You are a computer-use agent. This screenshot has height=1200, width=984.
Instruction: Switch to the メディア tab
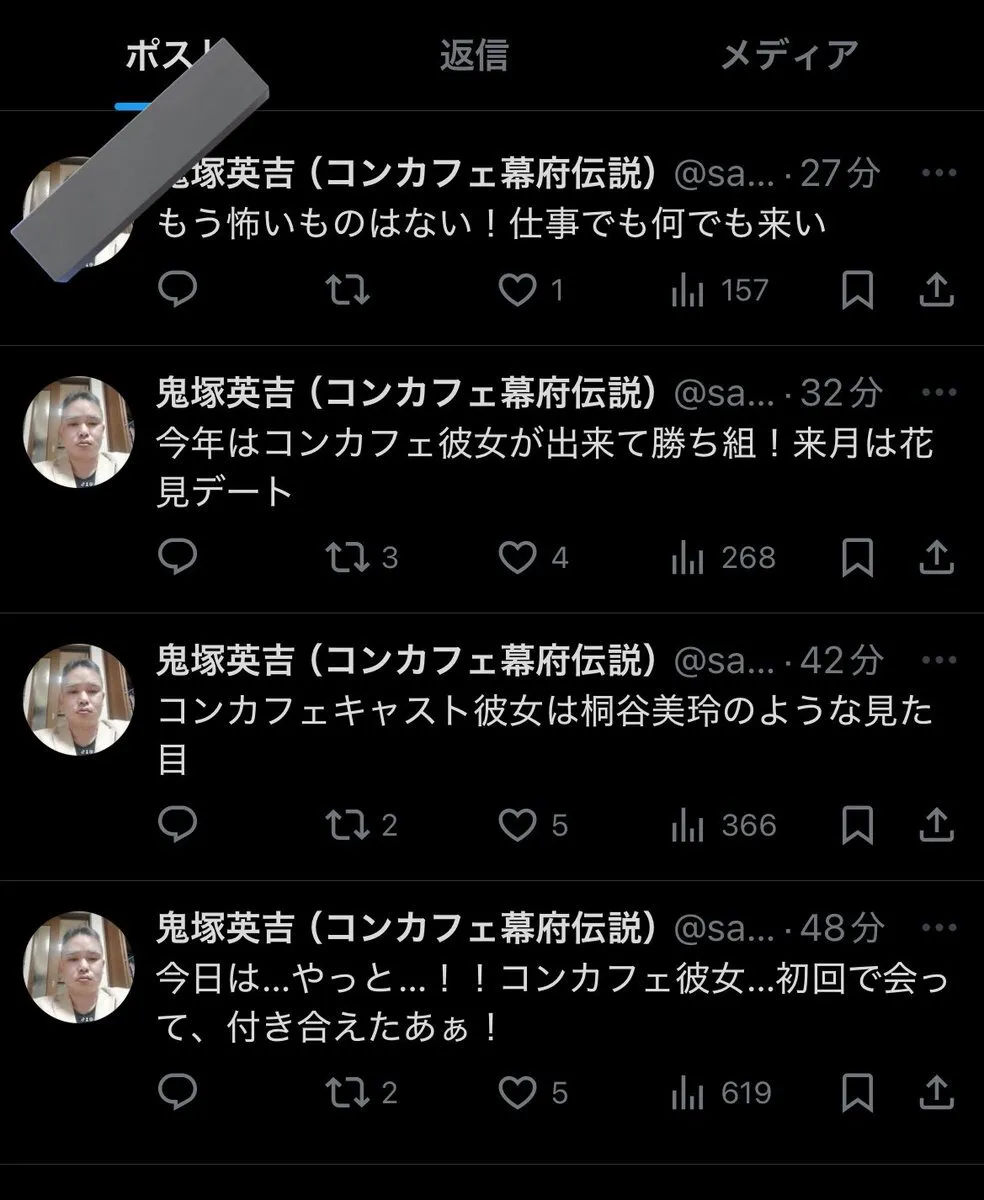pos(789,55)
